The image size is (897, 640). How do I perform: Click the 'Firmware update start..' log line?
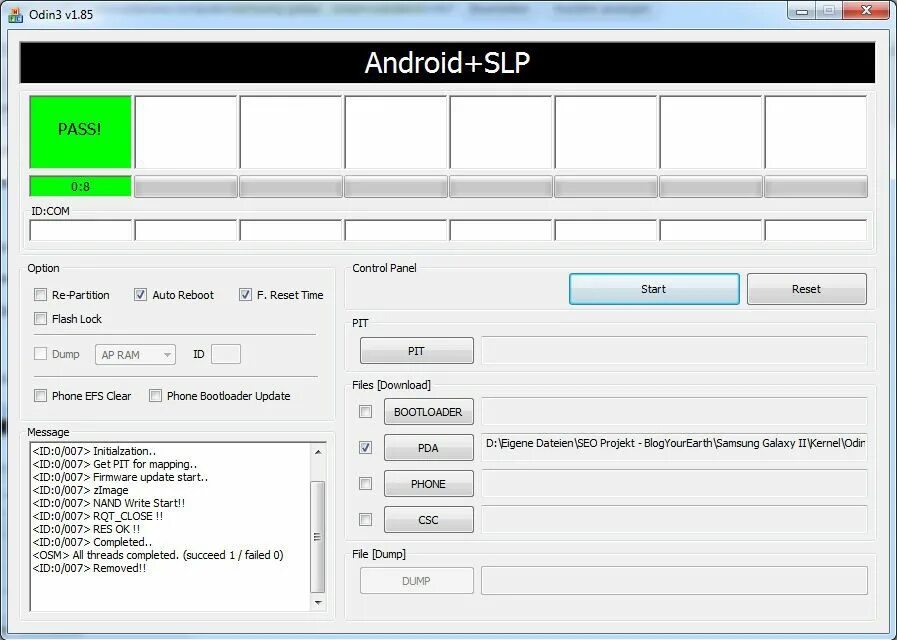click(120, 477)
